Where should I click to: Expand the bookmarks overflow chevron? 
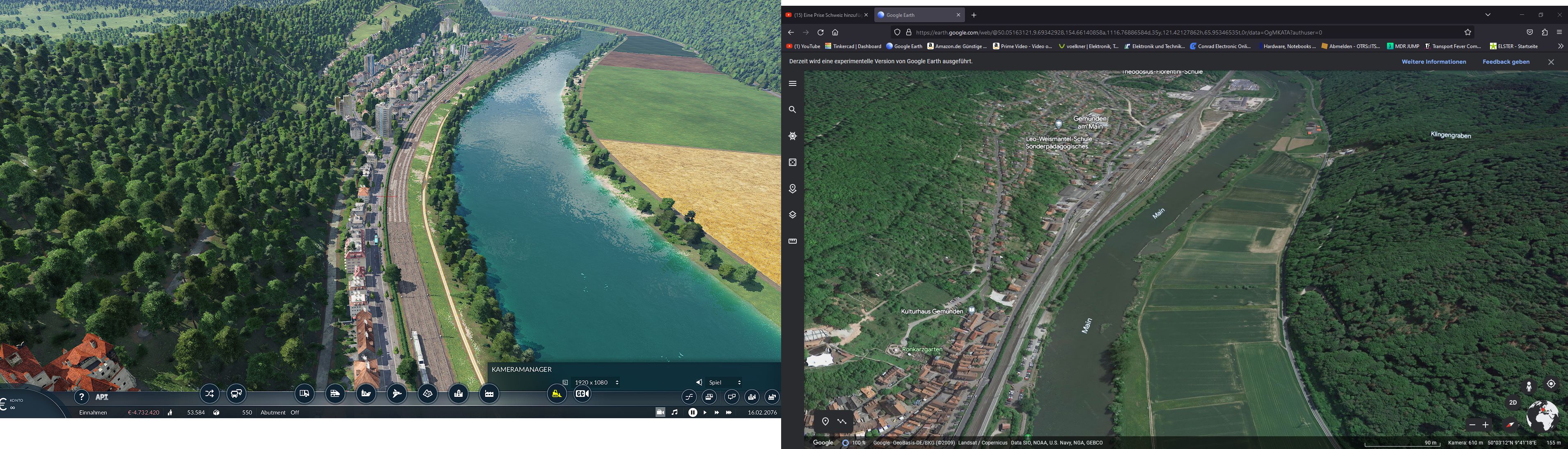click(1560, 46)
